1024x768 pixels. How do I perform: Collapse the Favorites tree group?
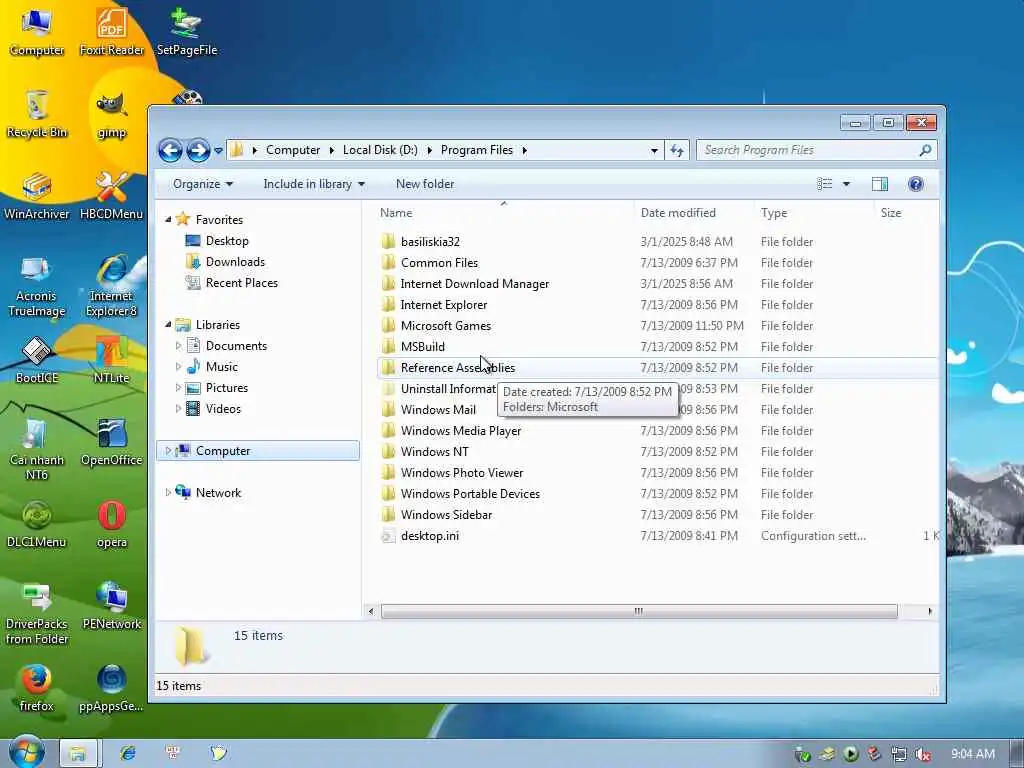168,219
